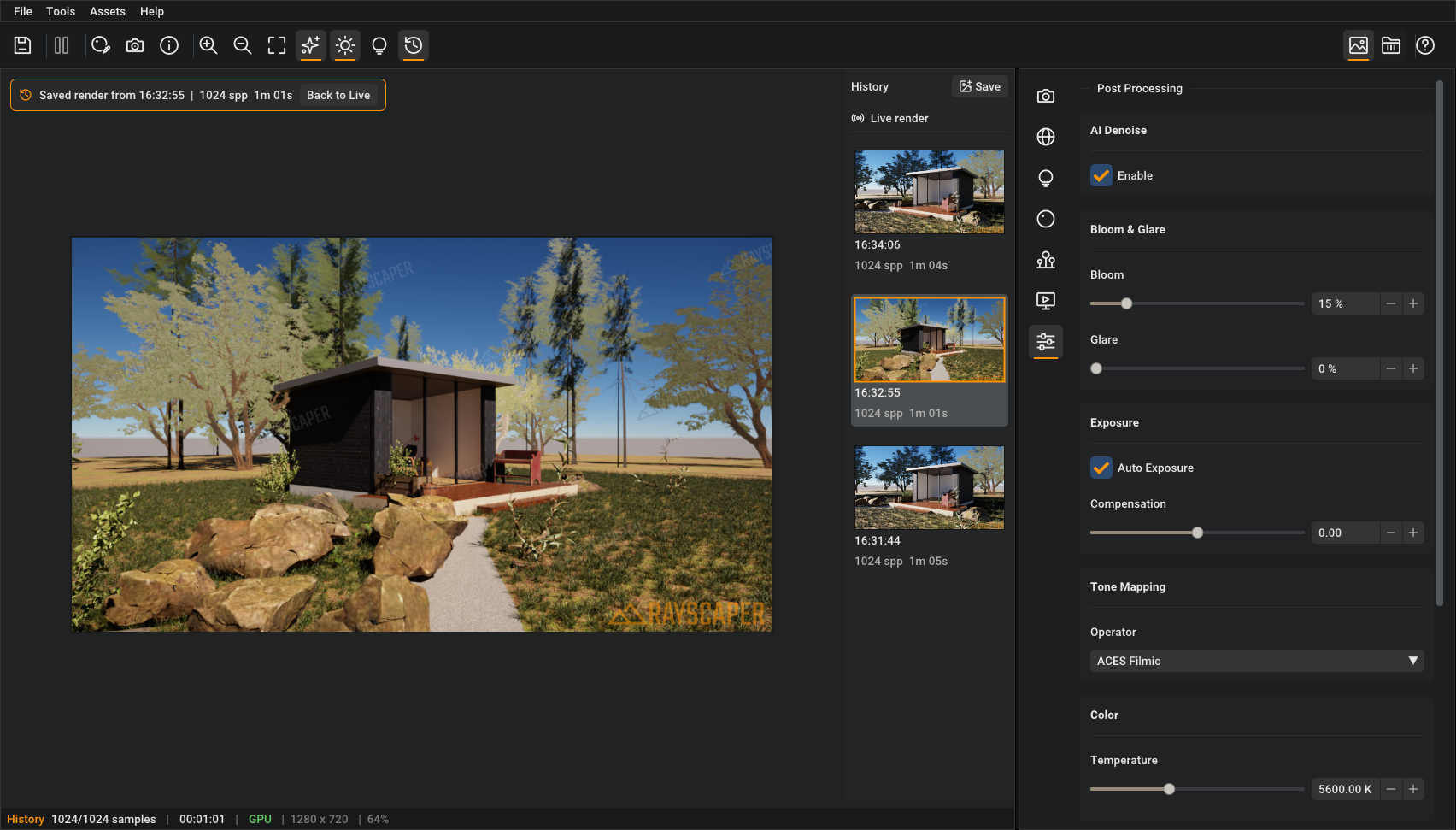Image resolution: width=1456 pixels, height=830 pixels.
Task: Select the 16:34:06 render thumbnail
Action: tap(930, 191)
